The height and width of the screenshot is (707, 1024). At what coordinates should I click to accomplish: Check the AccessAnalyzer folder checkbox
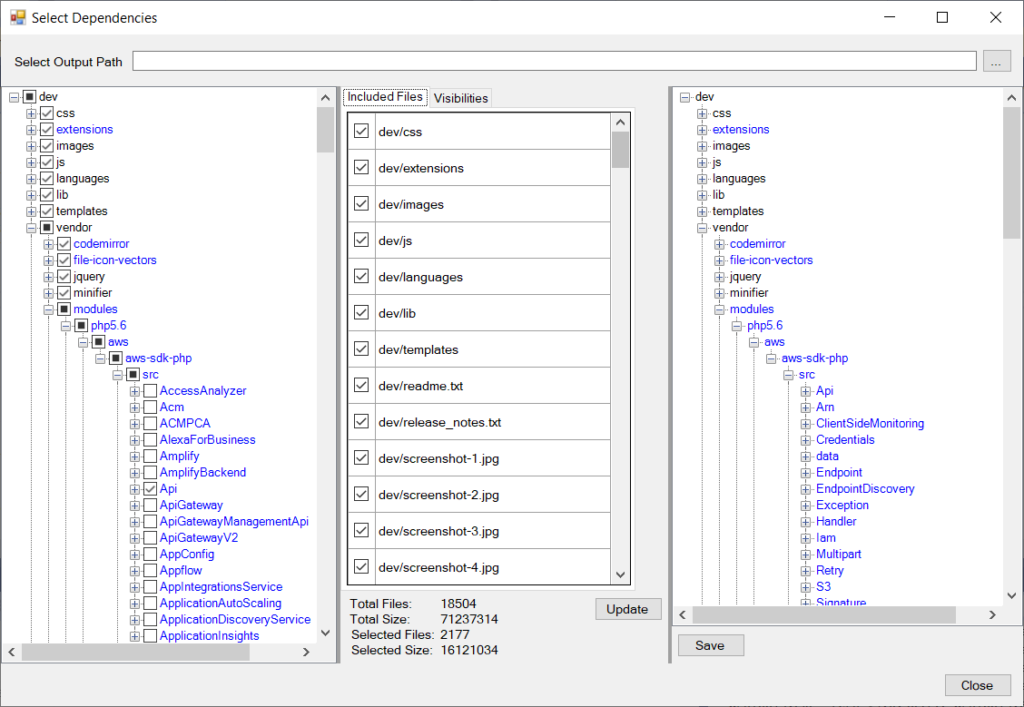pyautogui.click(x=150, y=391)
